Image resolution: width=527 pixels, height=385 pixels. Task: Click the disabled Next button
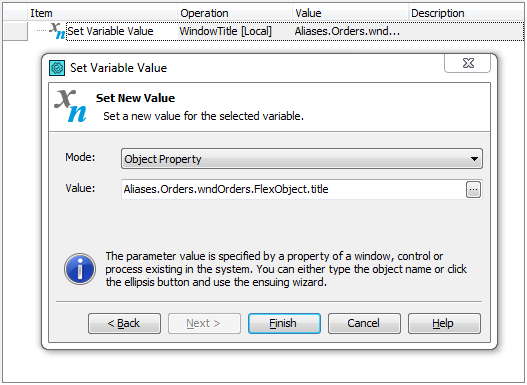click(204, 324)
